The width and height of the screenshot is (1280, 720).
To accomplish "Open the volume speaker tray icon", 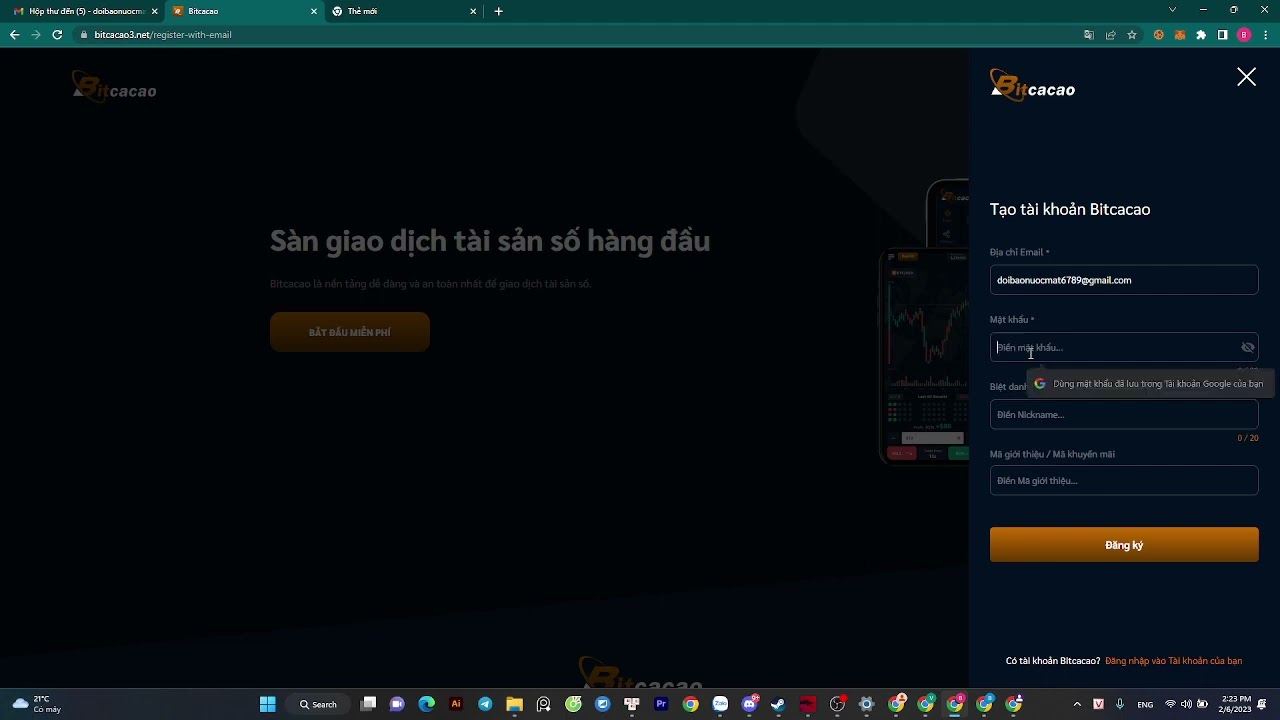I will tap(1186, 704).
